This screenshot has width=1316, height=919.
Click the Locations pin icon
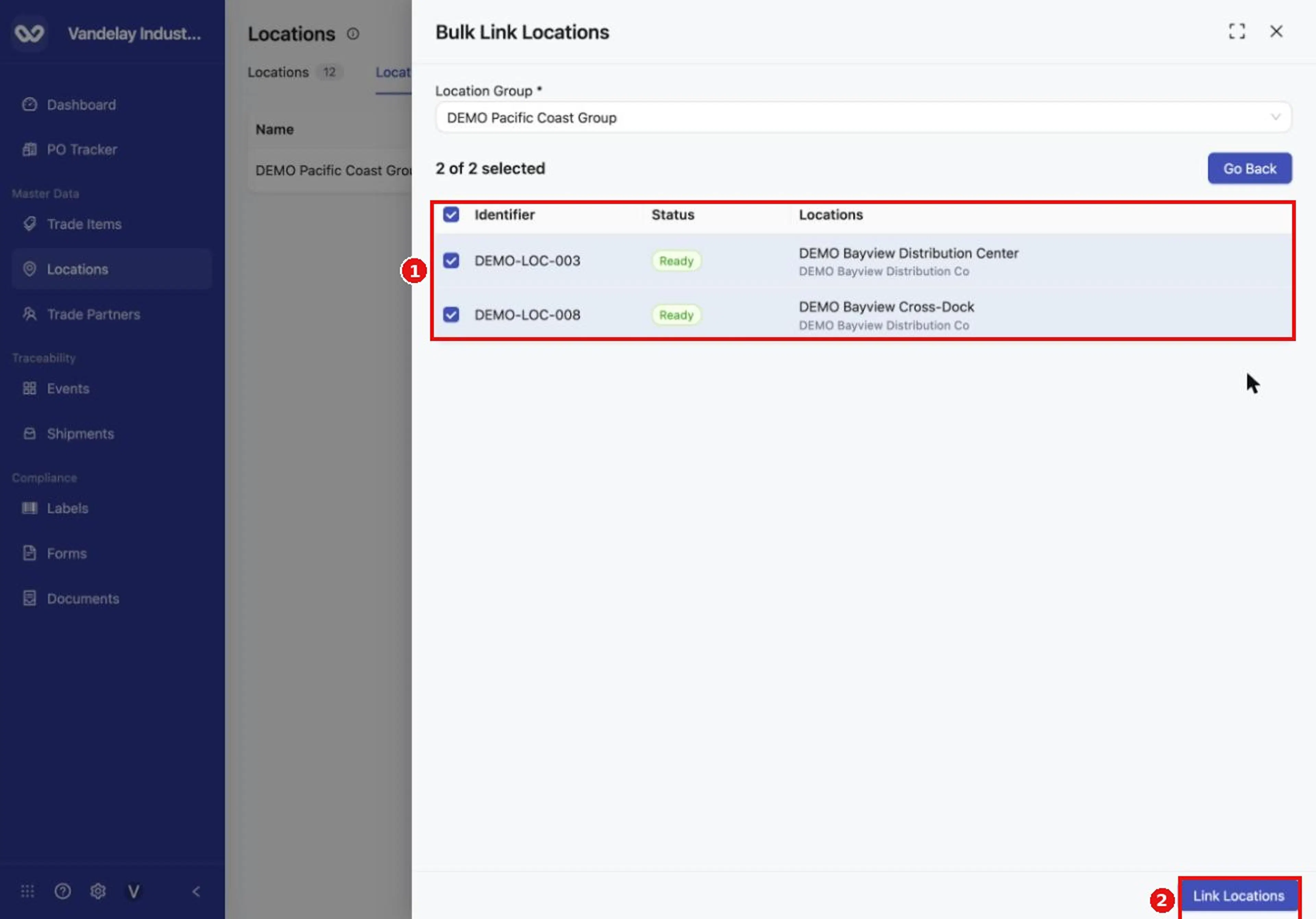pos(29,269)
